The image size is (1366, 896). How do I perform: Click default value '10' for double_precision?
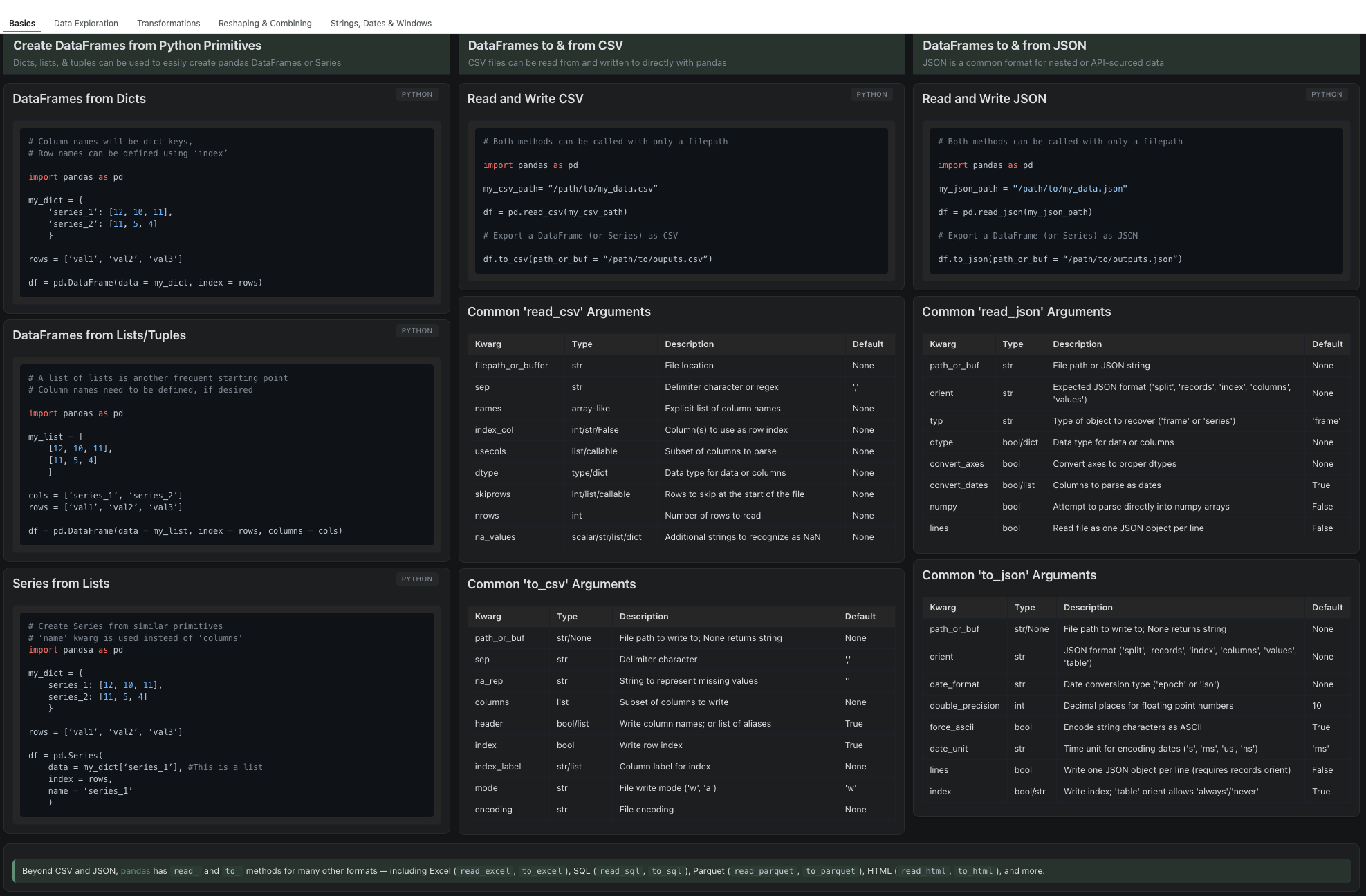(1317, 706)
